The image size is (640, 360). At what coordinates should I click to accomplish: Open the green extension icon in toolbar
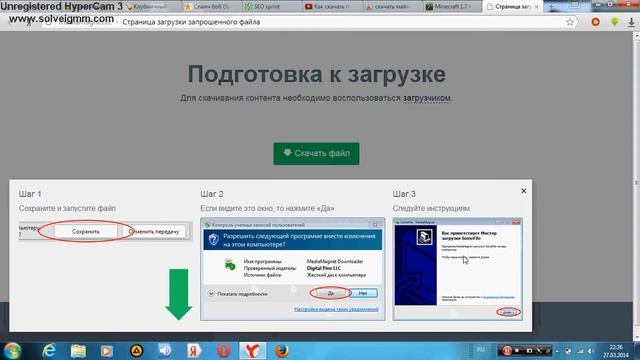[614, 22]
